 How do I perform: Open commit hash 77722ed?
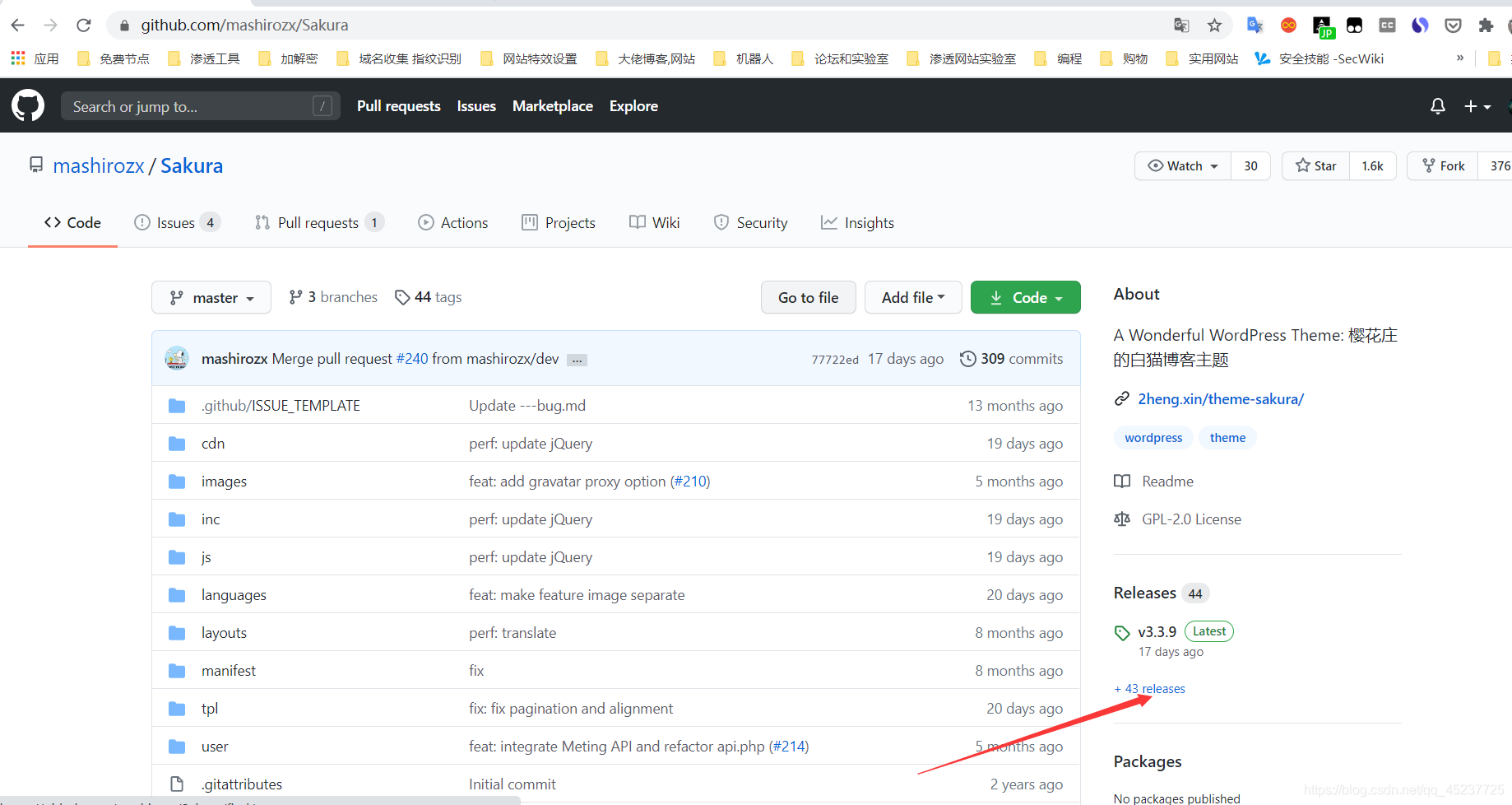834,359
